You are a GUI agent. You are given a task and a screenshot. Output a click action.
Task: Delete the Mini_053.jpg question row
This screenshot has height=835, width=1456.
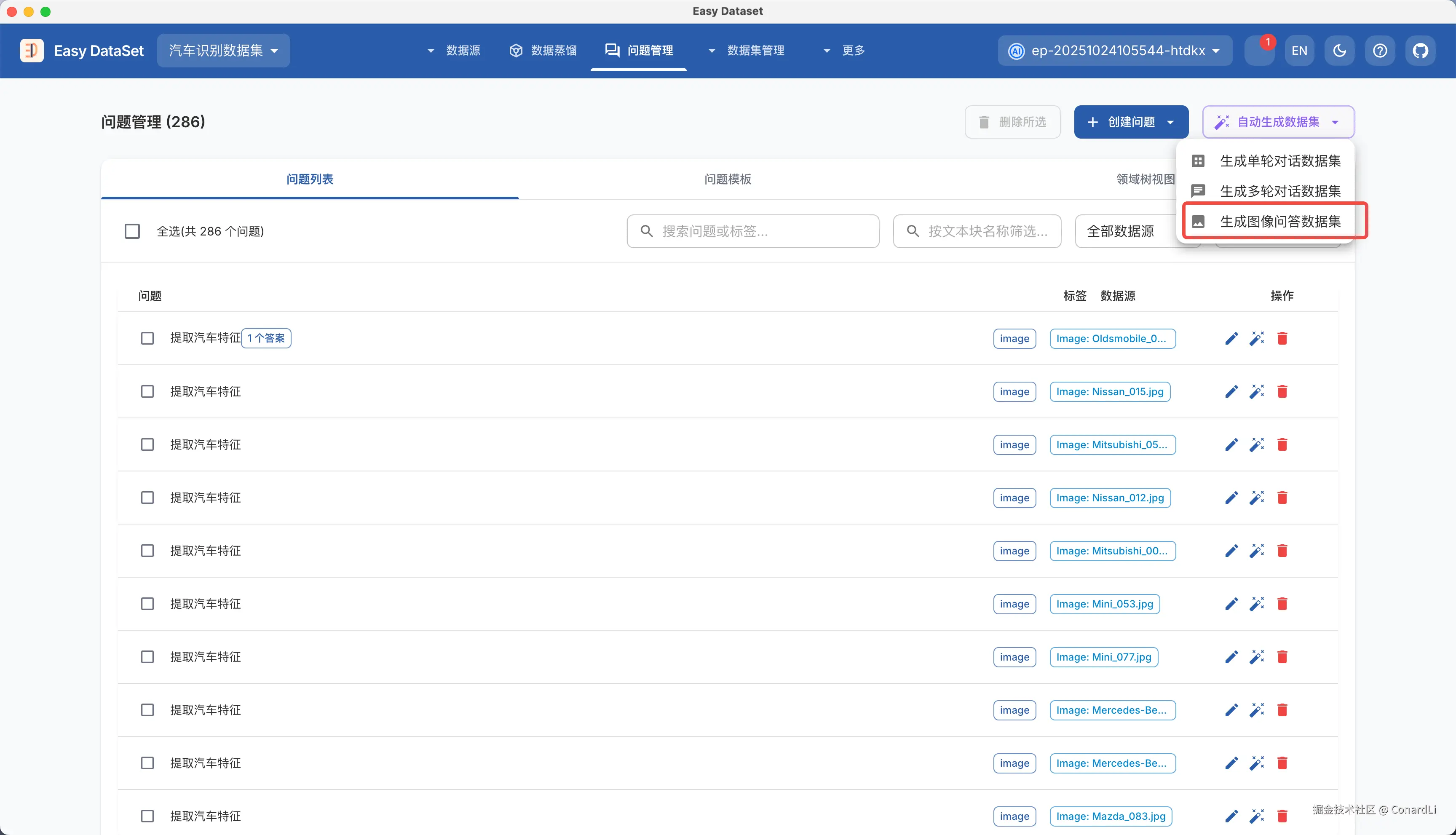point(1282,604)
